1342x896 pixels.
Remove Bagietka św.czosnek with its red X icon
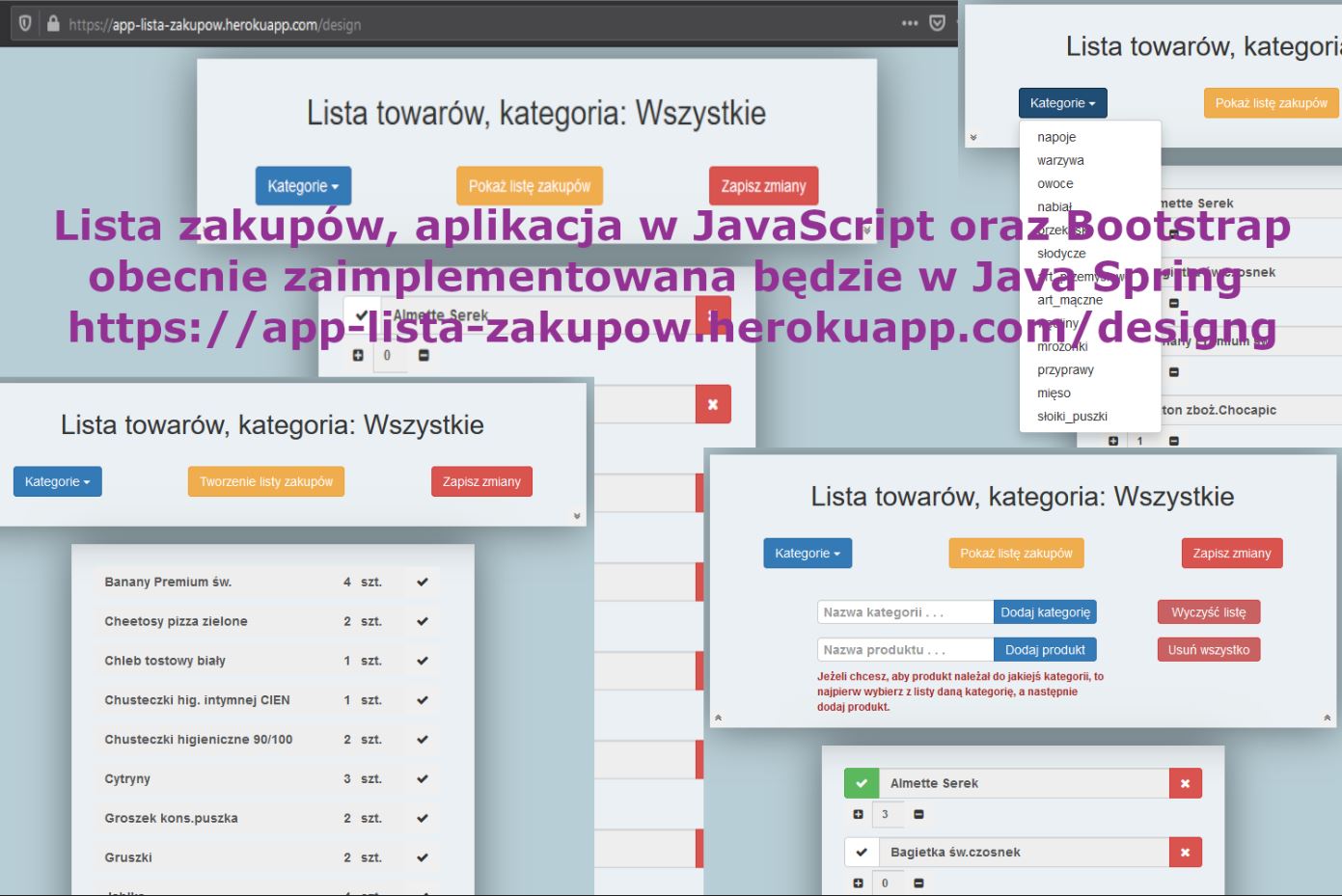click(x=1185, y=853)
